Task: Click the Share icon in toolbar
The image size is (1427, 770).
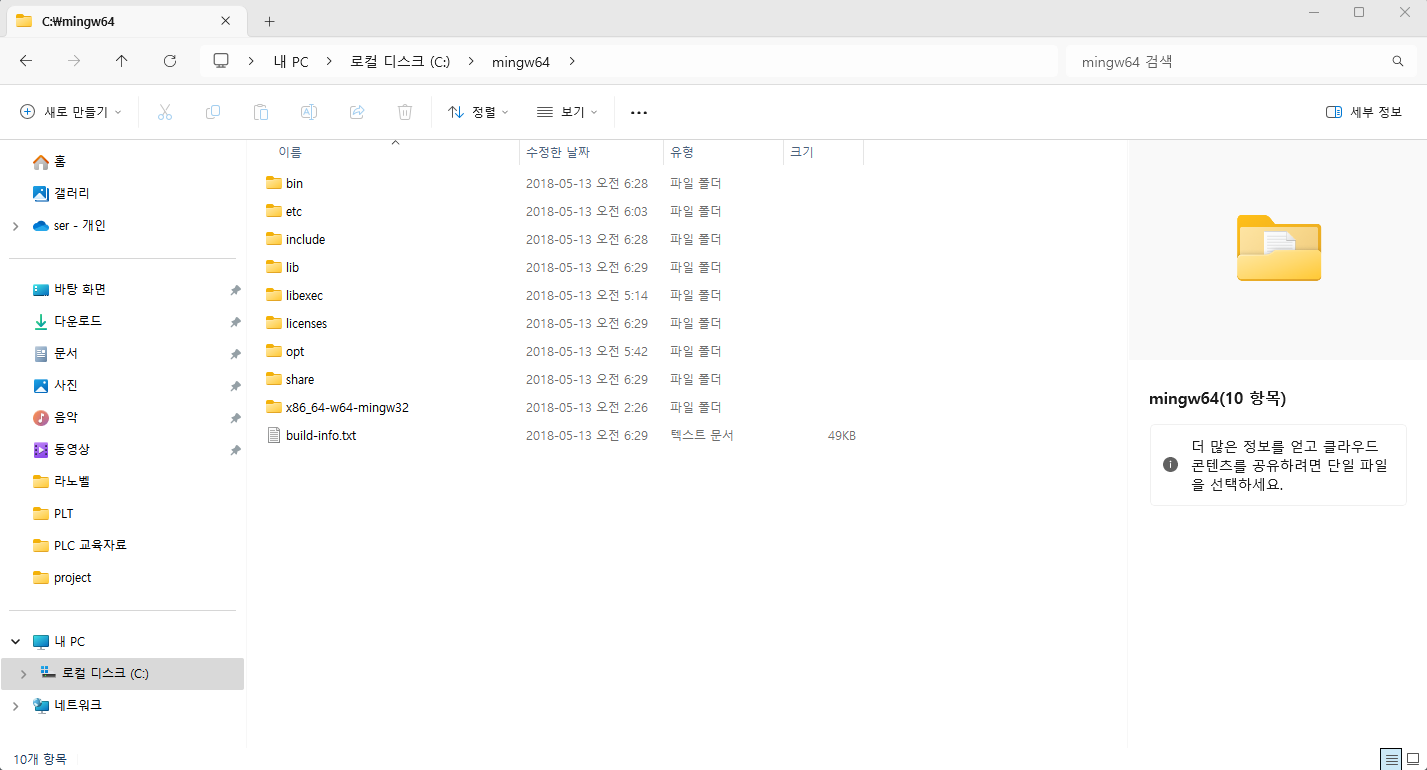Action: coord(357,112)
